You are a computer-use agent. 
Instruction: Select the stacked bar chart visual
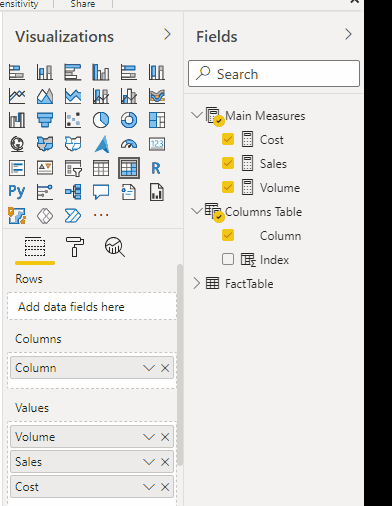(17, 72)
